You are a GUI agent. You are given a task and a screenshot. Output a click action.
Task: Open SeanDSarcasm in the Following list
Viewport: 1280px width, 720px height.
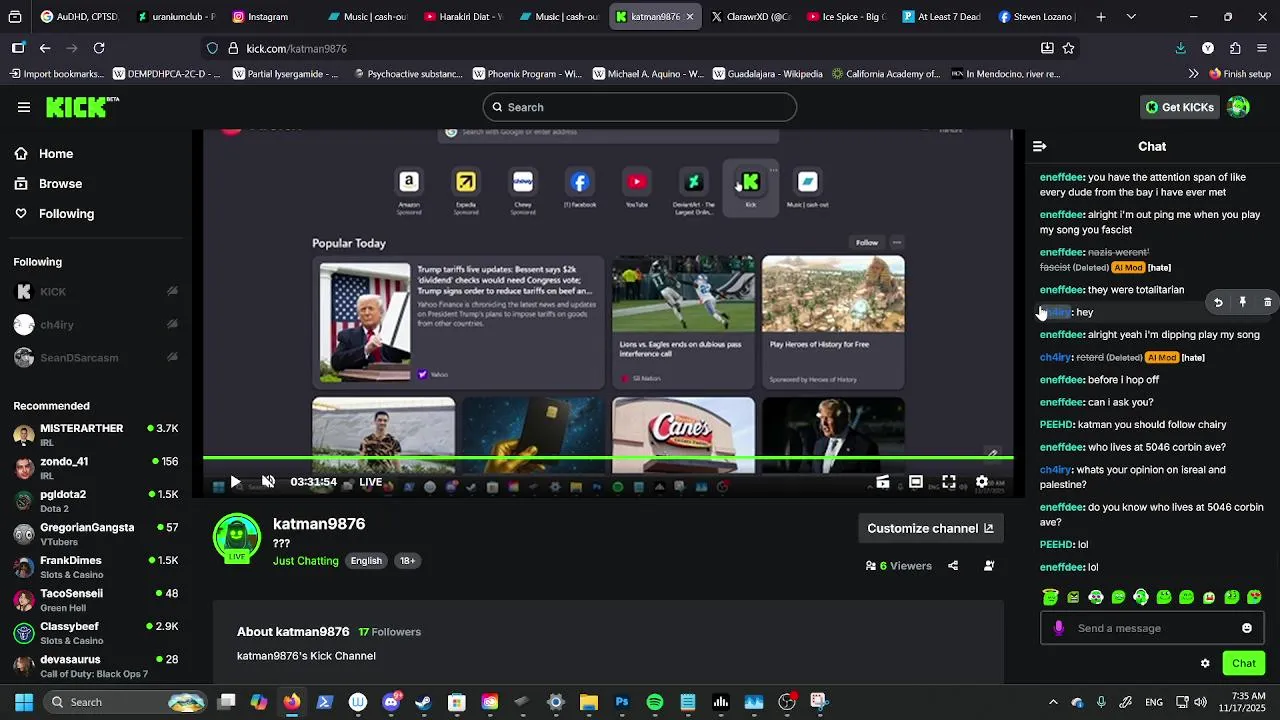(96, 358)
